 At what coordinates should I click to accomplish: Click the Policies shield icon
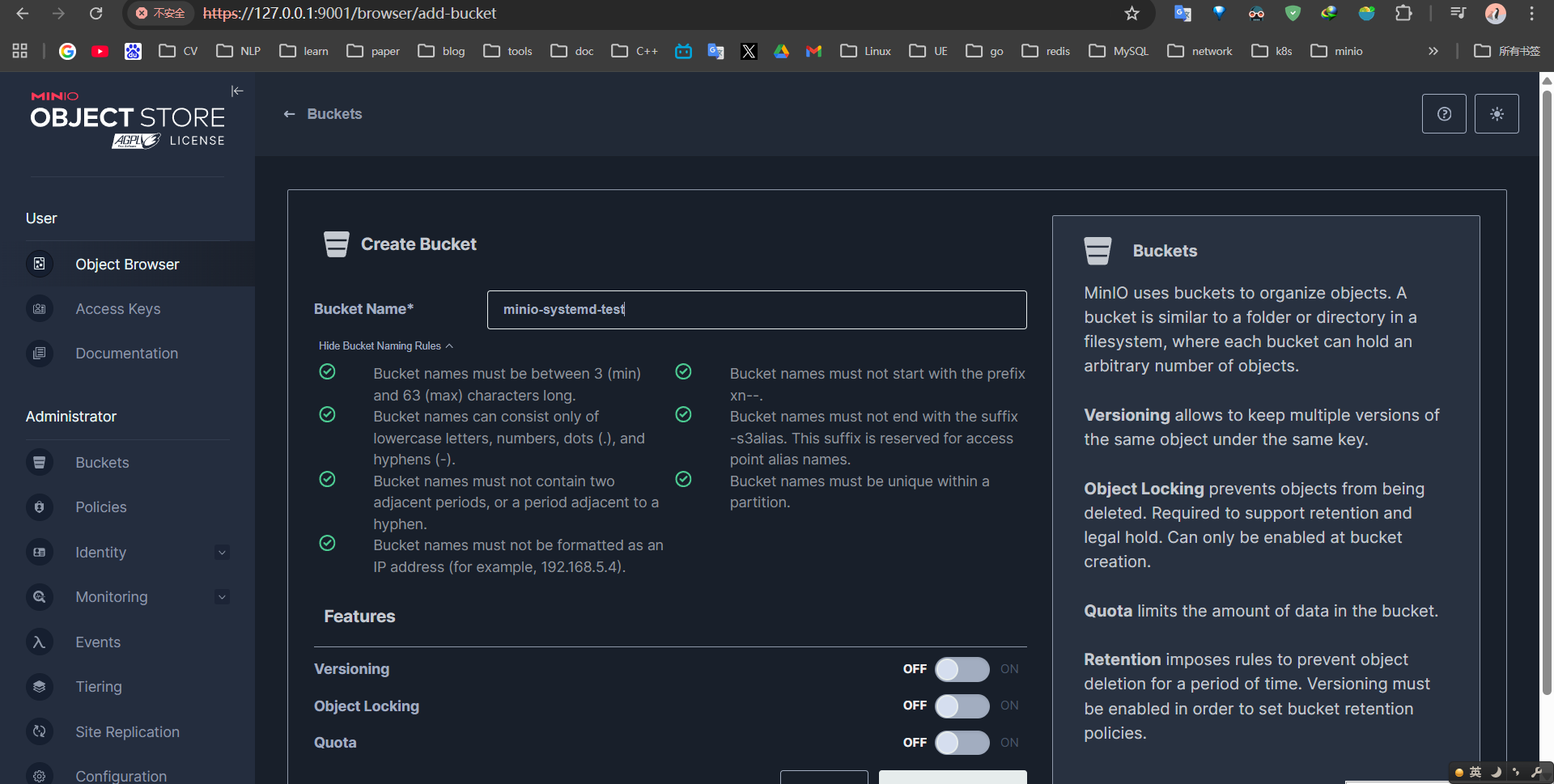click(40, 507)
